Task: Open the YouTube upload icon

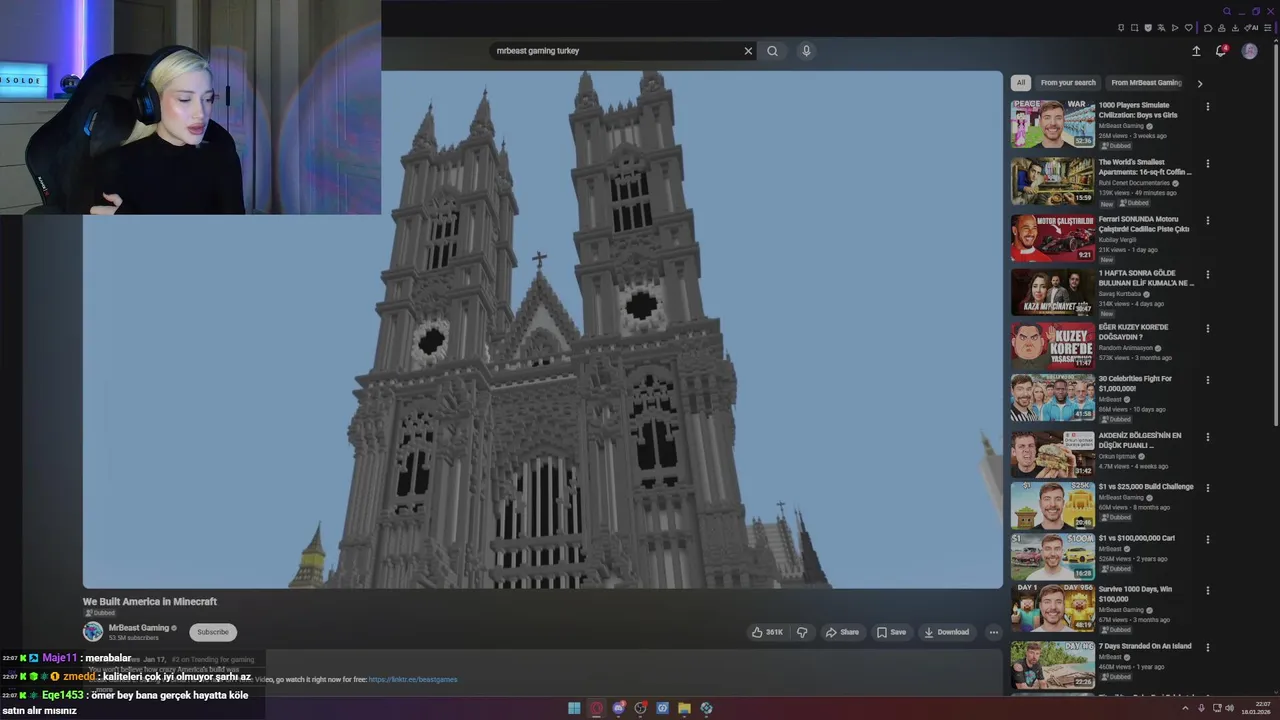Action: 1196,51
